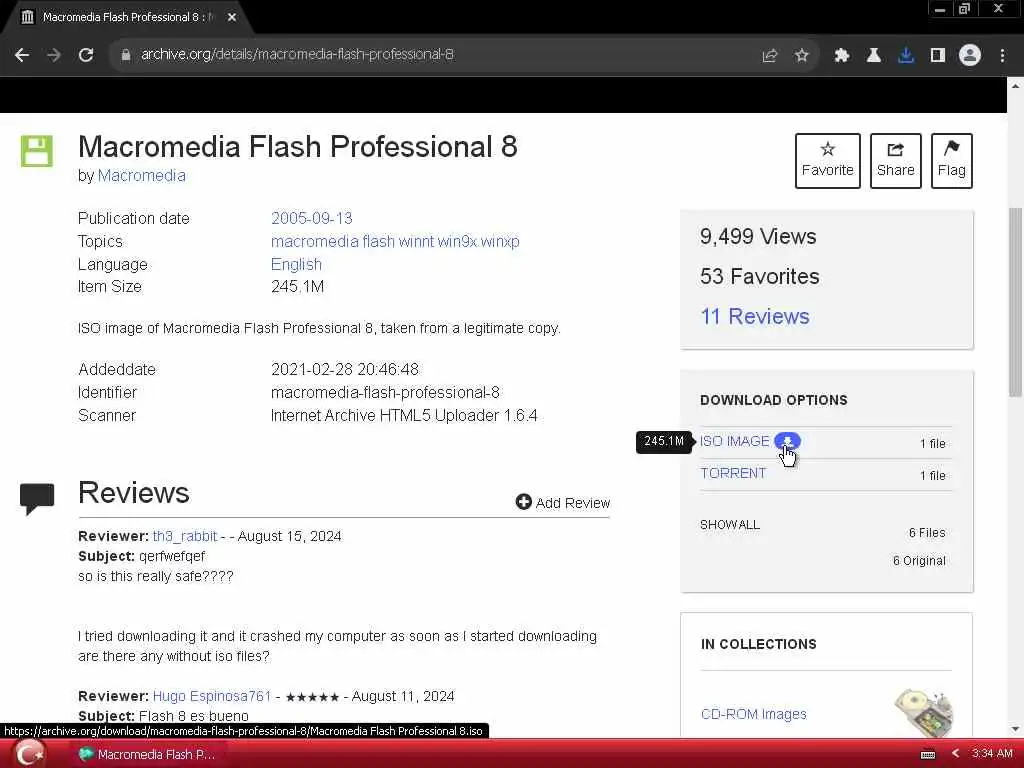Open the TORRENT download link

tap(733, 473)
